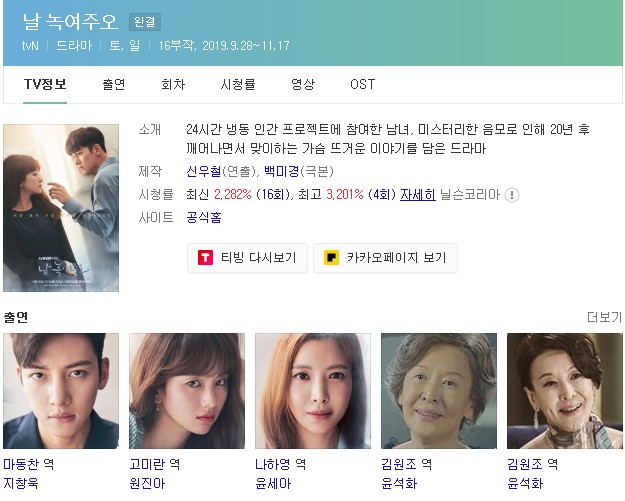Go to the OST tab
625x501 pixels.
362,84
